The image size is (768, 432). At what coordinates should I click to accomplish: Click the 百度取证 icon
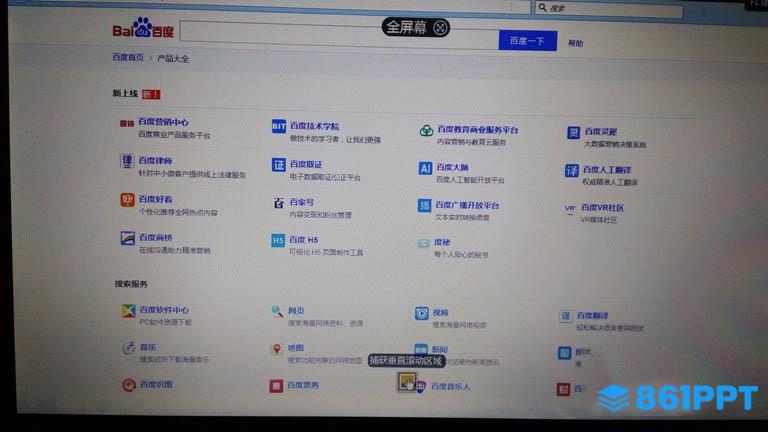pyautogui.click(x=279, y=165)
